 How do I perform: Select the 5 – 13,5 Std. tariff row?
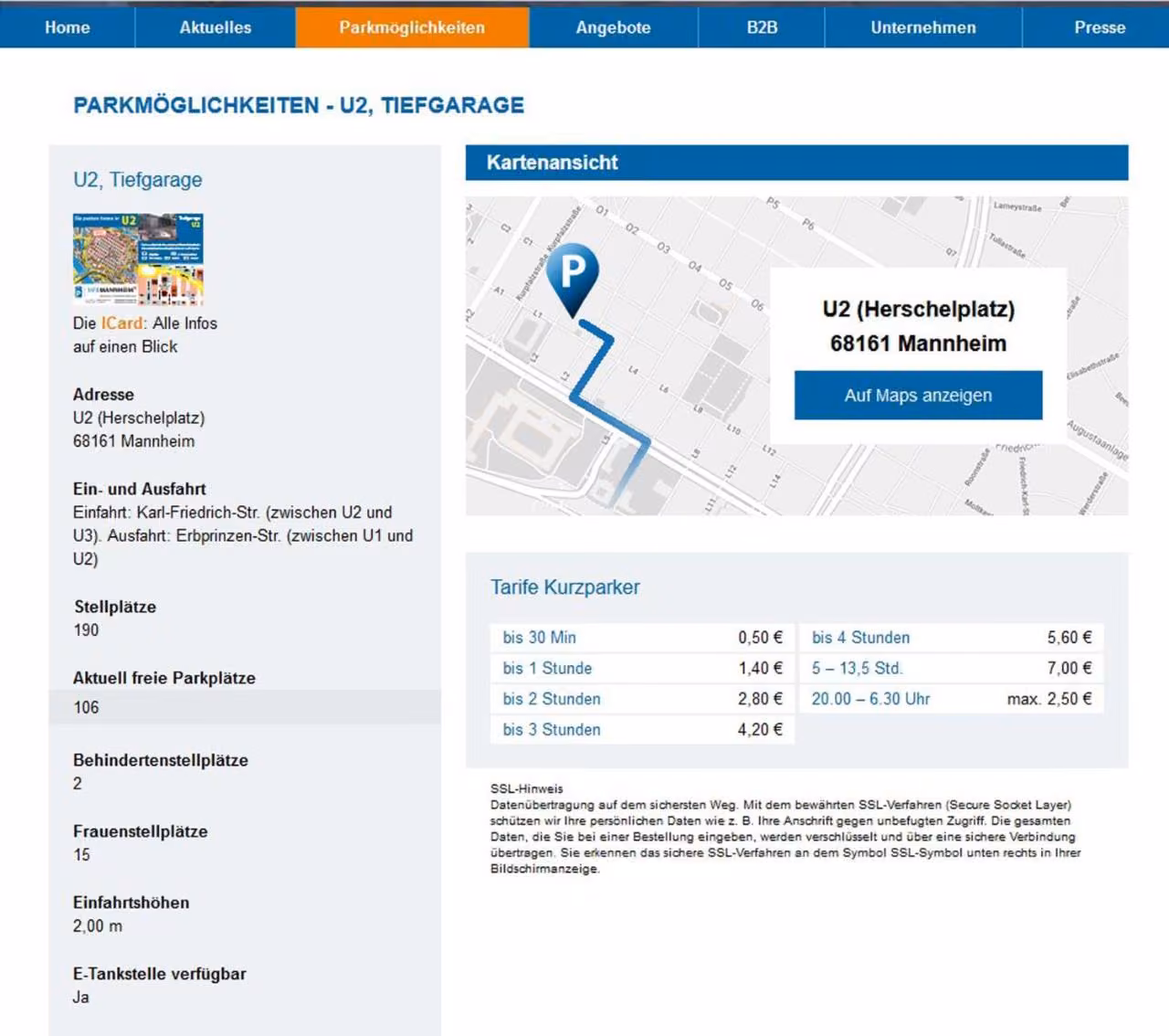coord(952,669)
